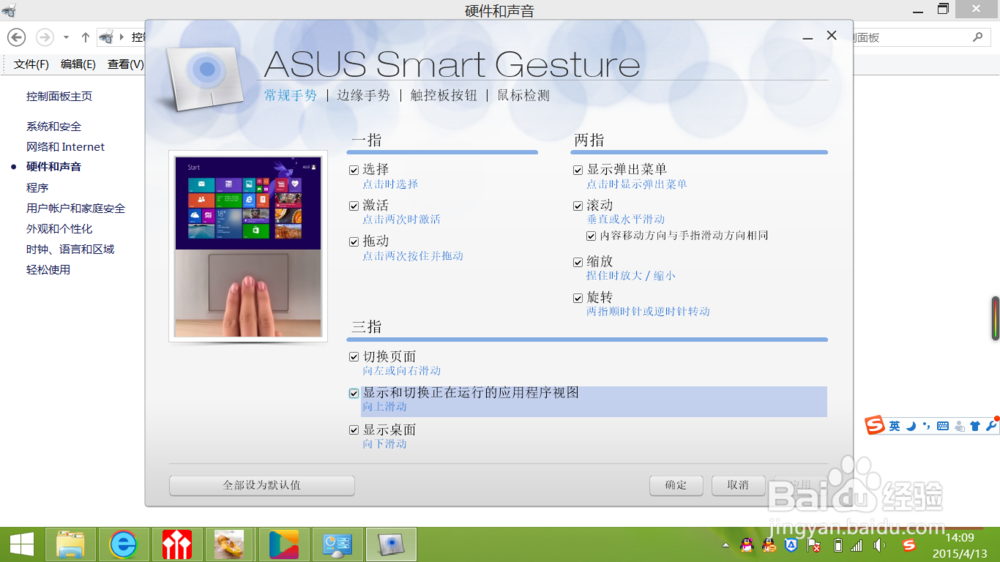Image resolution: width=1000 pixels, height=562 pixels.
Task: Toggle the 缩放 checkbox
Action: 578,262
